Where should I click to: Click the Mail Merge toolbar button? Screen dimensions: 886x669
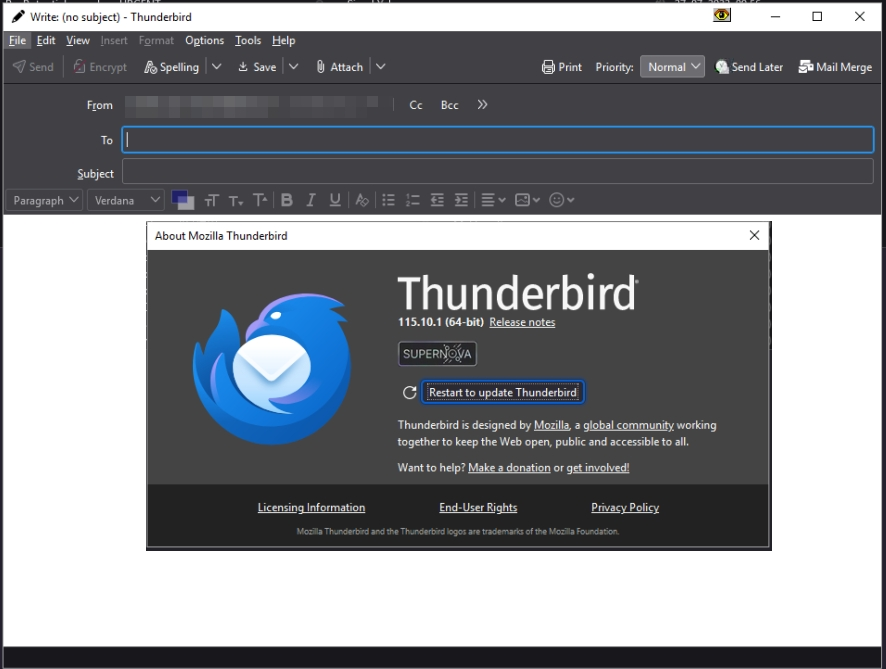click(x=835, y=67)
